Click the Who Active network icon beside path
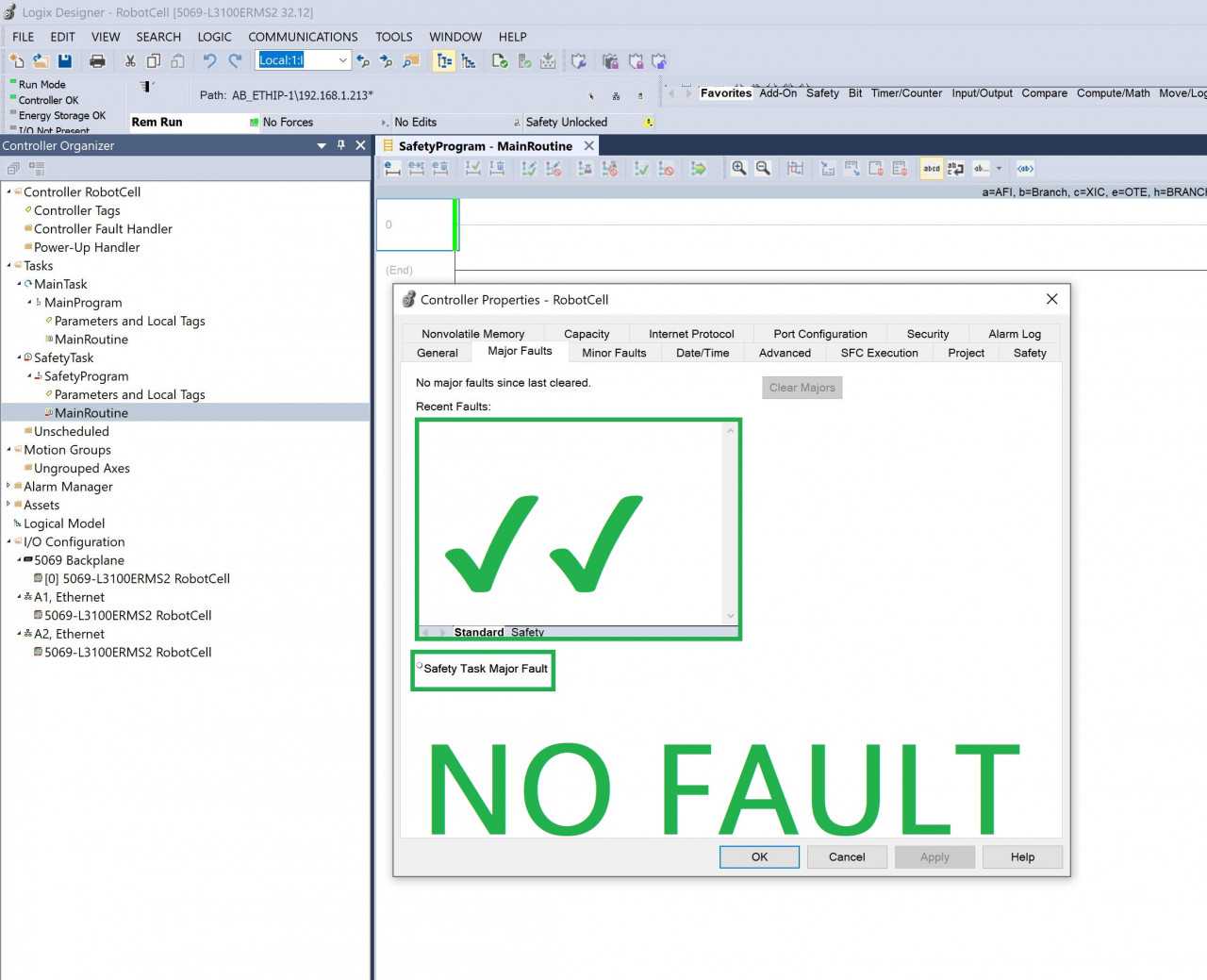Viewport: 1207px width, 980px height. [x=616, y=95]
